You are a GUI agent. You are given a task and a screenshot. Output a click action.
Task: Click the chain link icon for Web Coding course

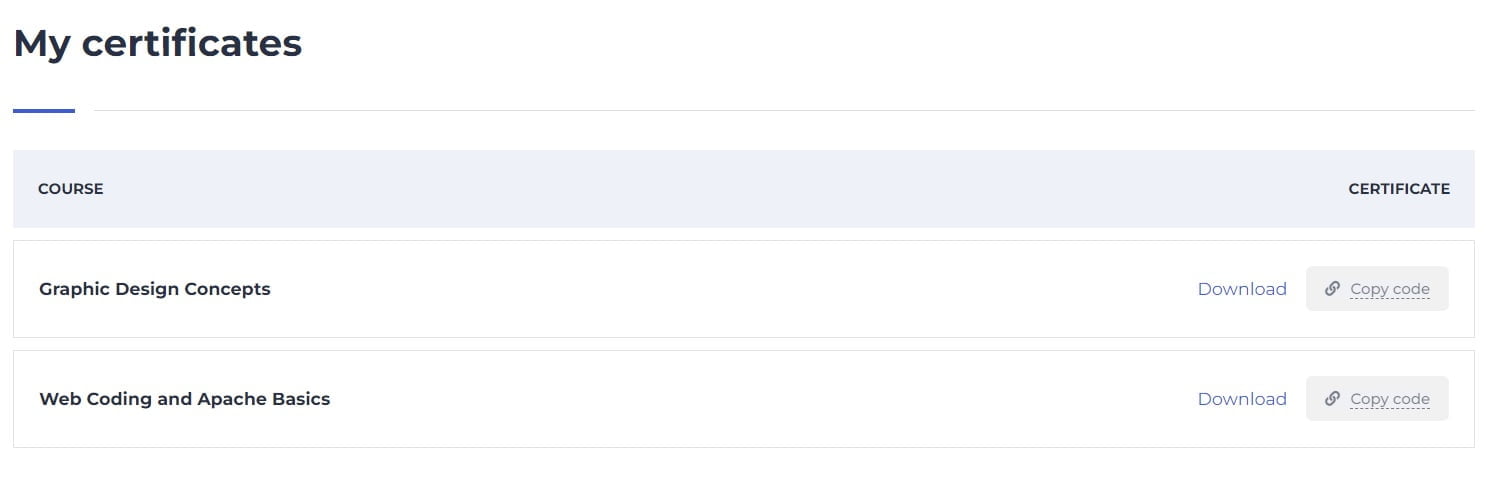click(x=1332, y=399)
